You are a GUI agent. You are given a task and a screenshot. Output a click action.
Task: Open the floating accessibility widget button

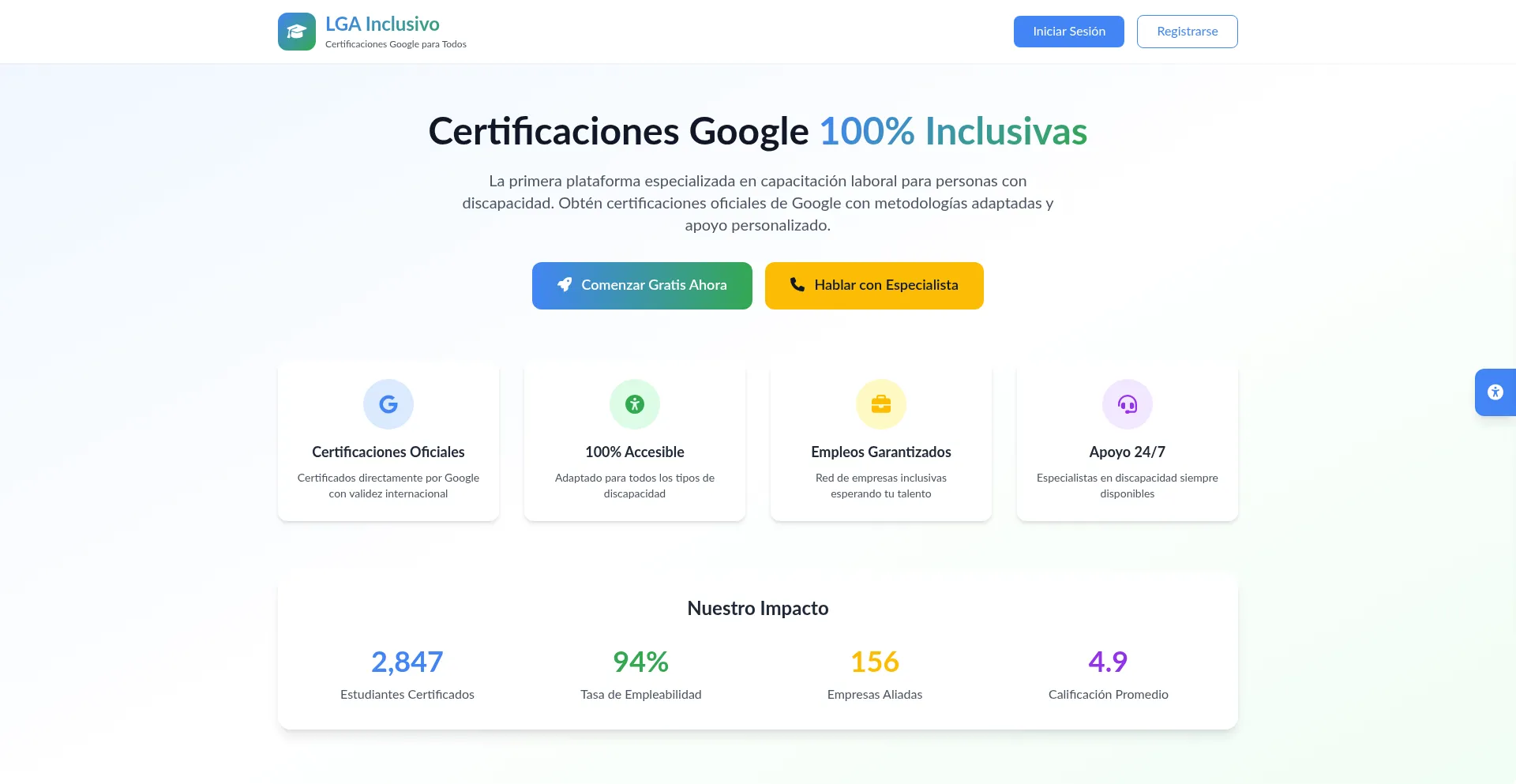(x=1495, y=392)
